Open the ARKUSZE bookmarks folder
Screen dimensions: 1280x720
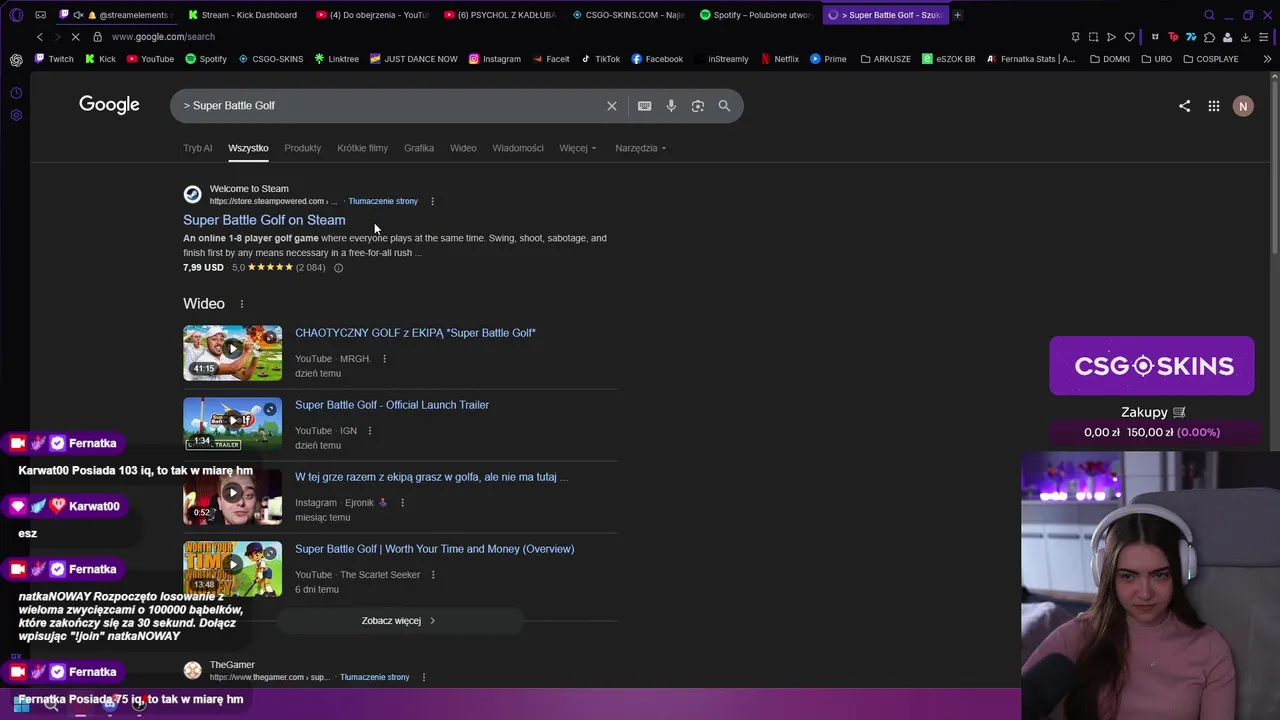click(885, 59)
